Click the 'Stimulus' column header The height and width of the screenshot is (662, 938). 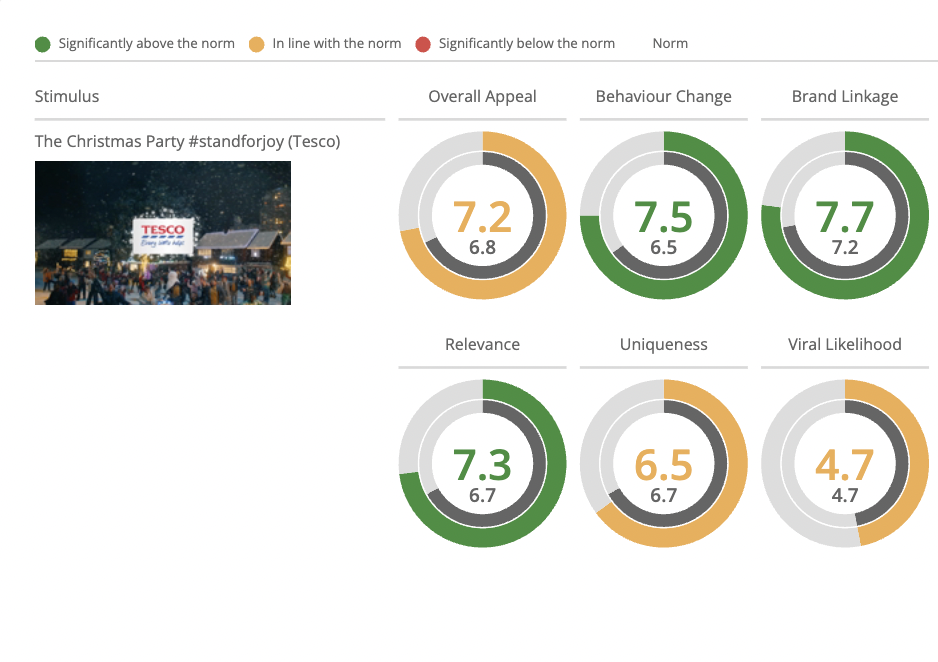(67, 96)
